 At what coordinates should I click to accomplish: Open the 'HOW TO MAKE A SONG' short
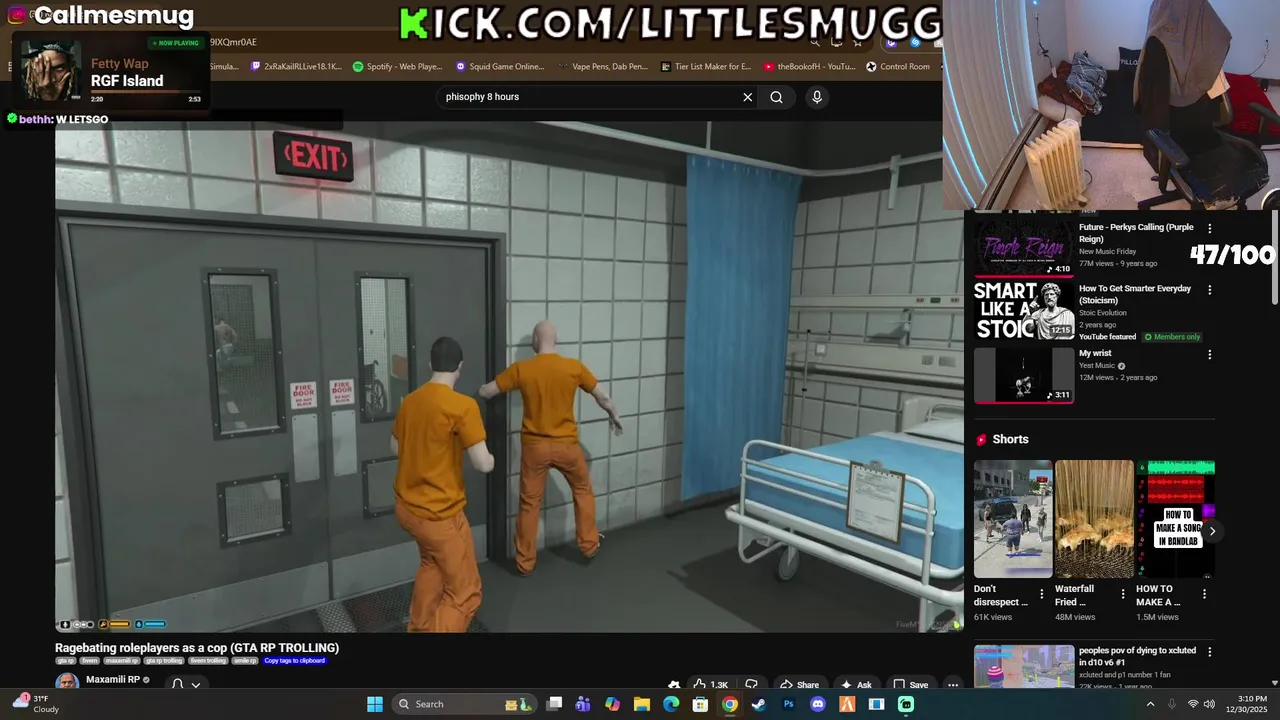pyautogui.click(x=1175, y=519)
